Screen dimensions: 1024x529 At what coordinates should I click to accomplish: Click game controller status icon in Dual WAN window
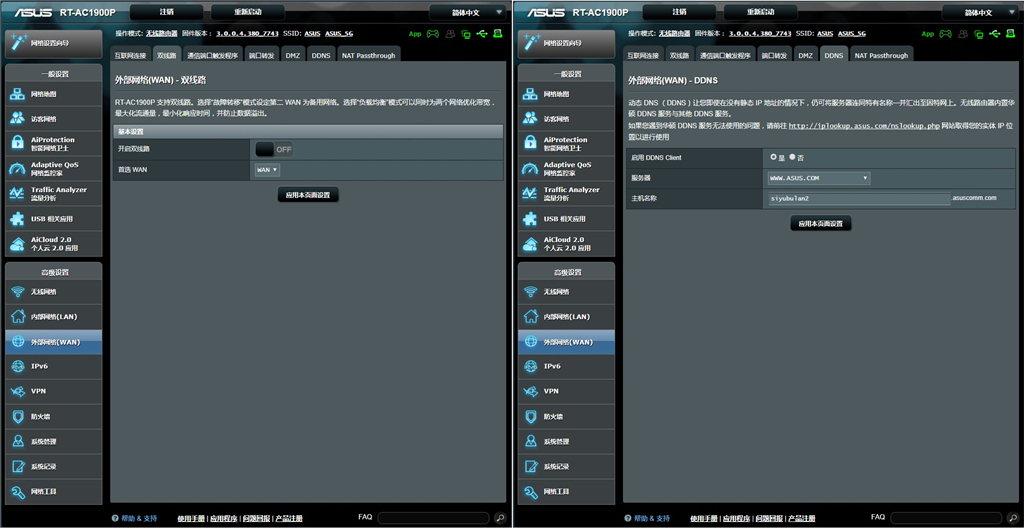point(433,33)
